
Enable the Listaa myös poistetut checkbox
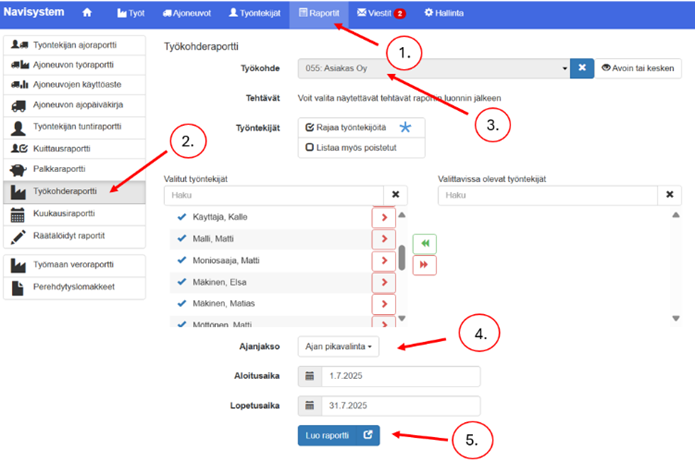click(309, 147)
